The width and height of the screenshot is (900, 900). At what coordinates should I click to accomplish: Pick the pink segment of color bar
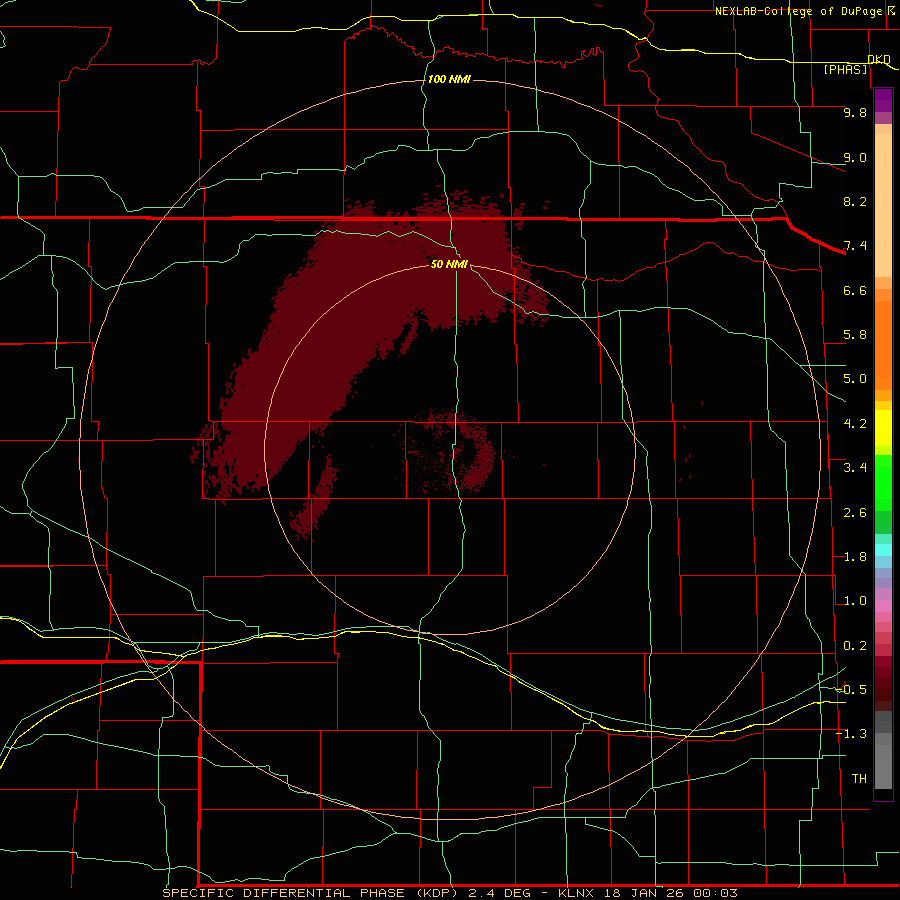(883, 606)
